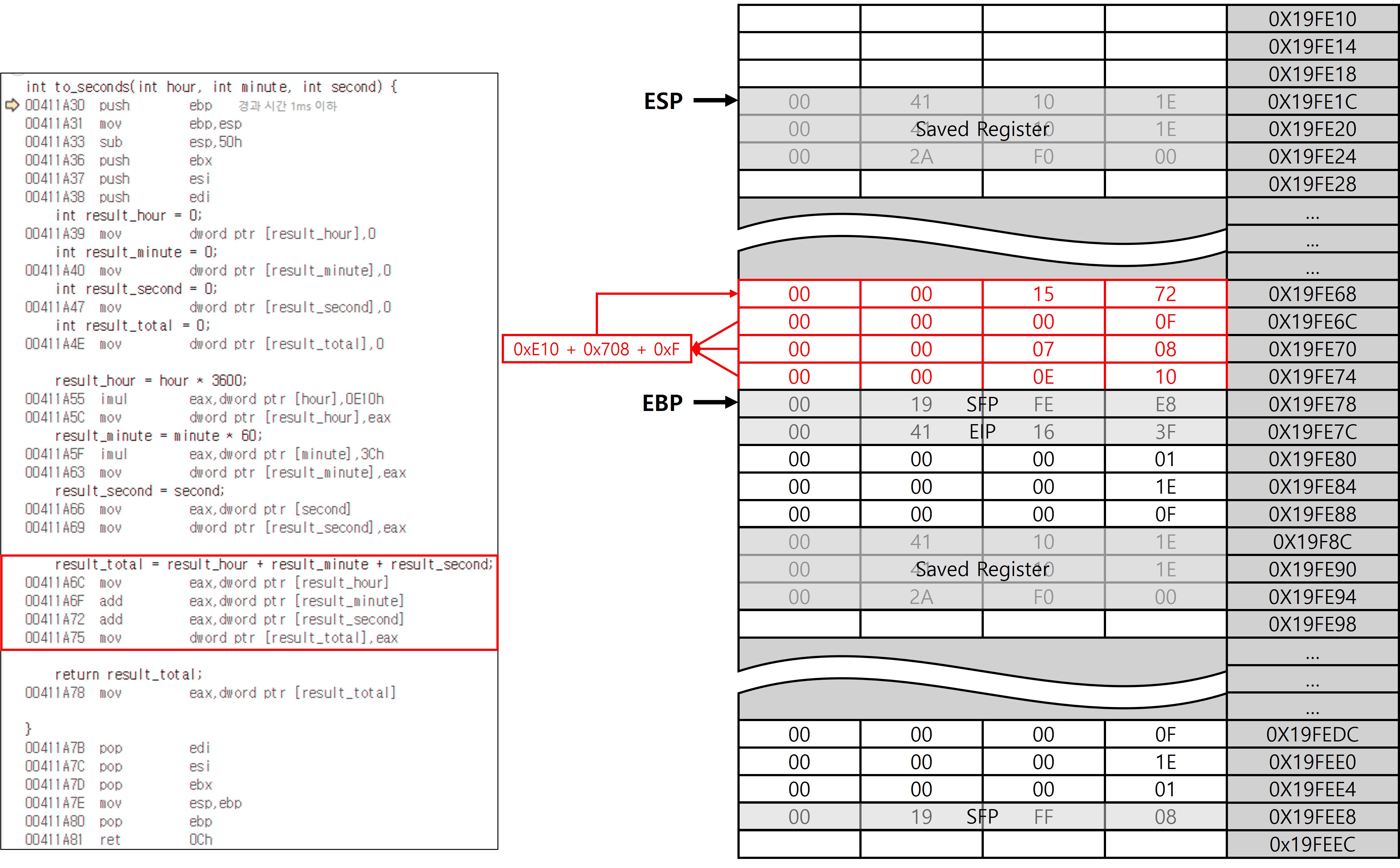
Task: Click the 0X19FE68 address cell
Action: pyautogui.click(x=1312, y=294)
